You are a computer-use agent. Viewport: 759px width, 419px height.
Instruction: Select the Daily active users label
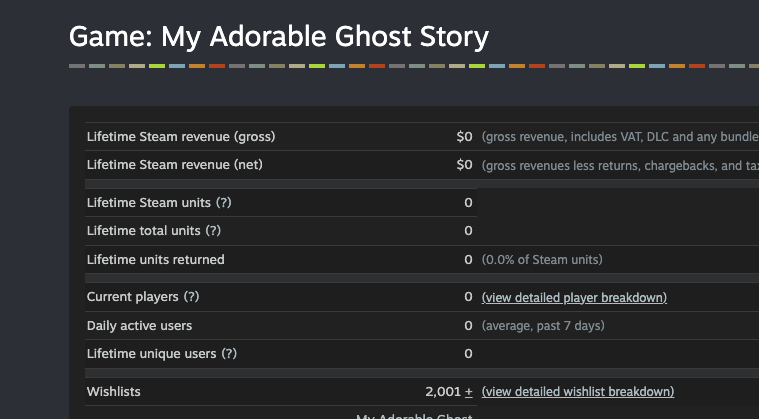tap(139, 326)
